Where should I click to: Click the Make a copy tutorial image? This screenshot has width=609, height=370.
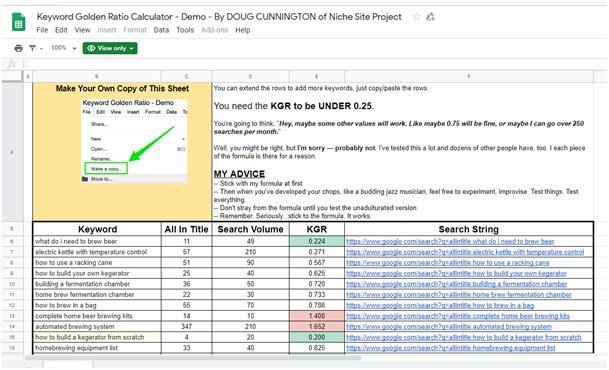(134, 141)
